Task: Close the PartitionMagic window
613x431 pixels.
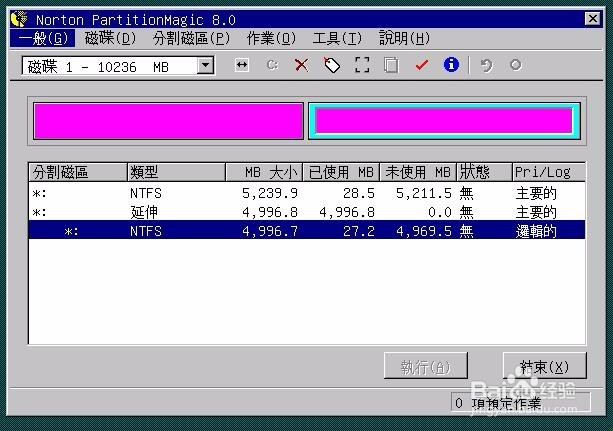Action: pos(593,18)
